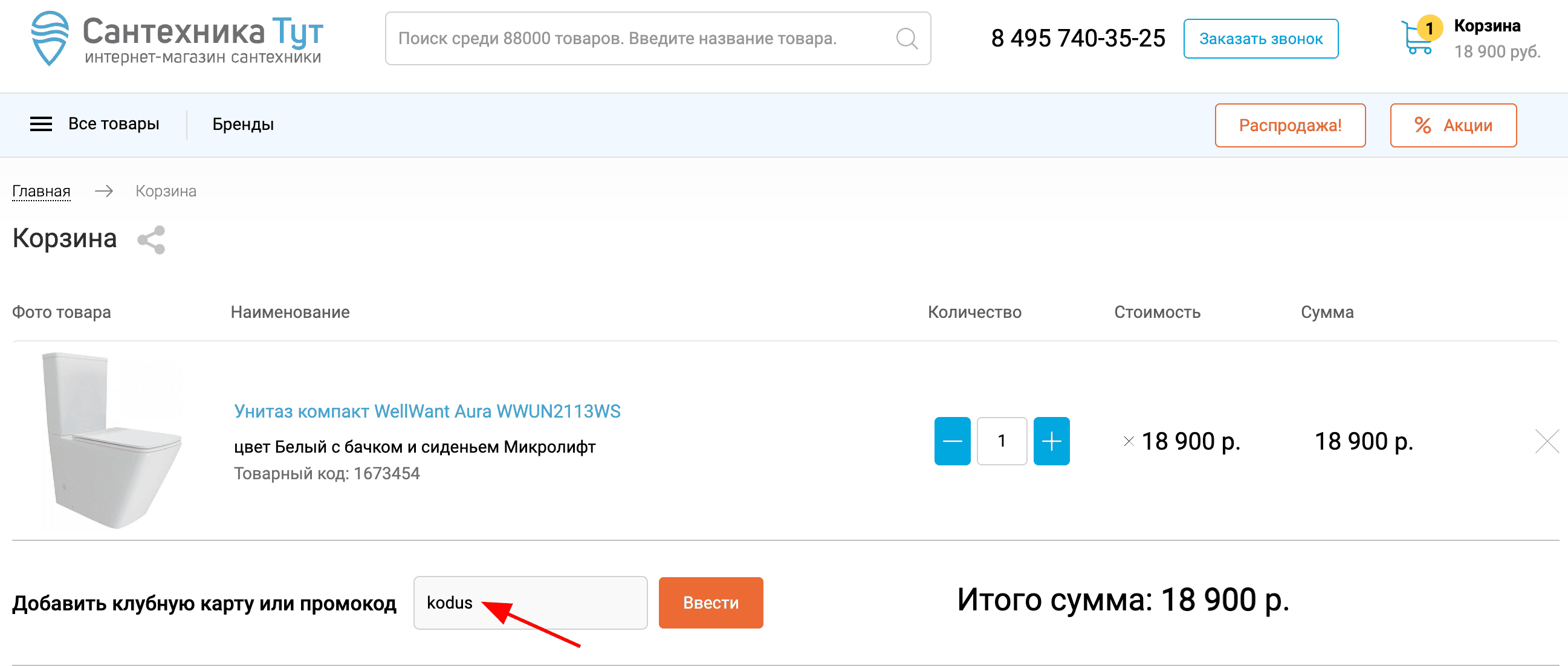Open the Все товары menu
The image size is (1568, 666).
(x=114, y=123)
